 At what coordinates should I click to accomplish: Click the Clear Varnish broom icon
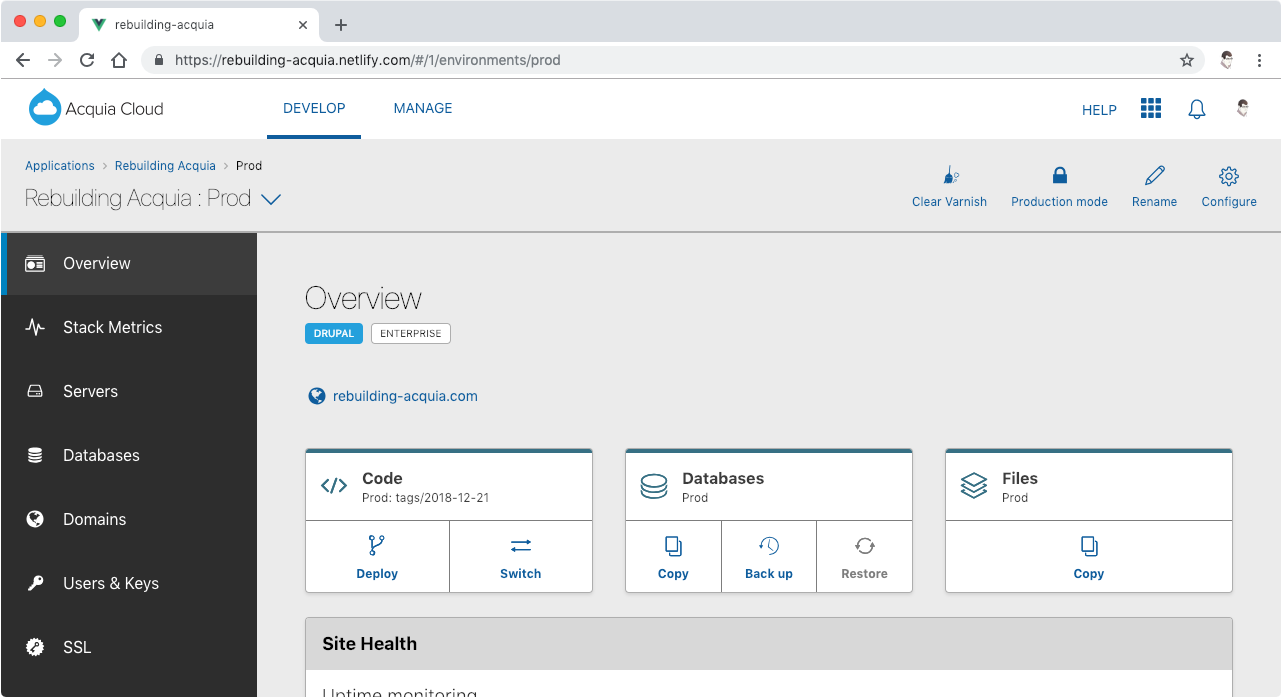pyautogui.click(x=949, y=177)
